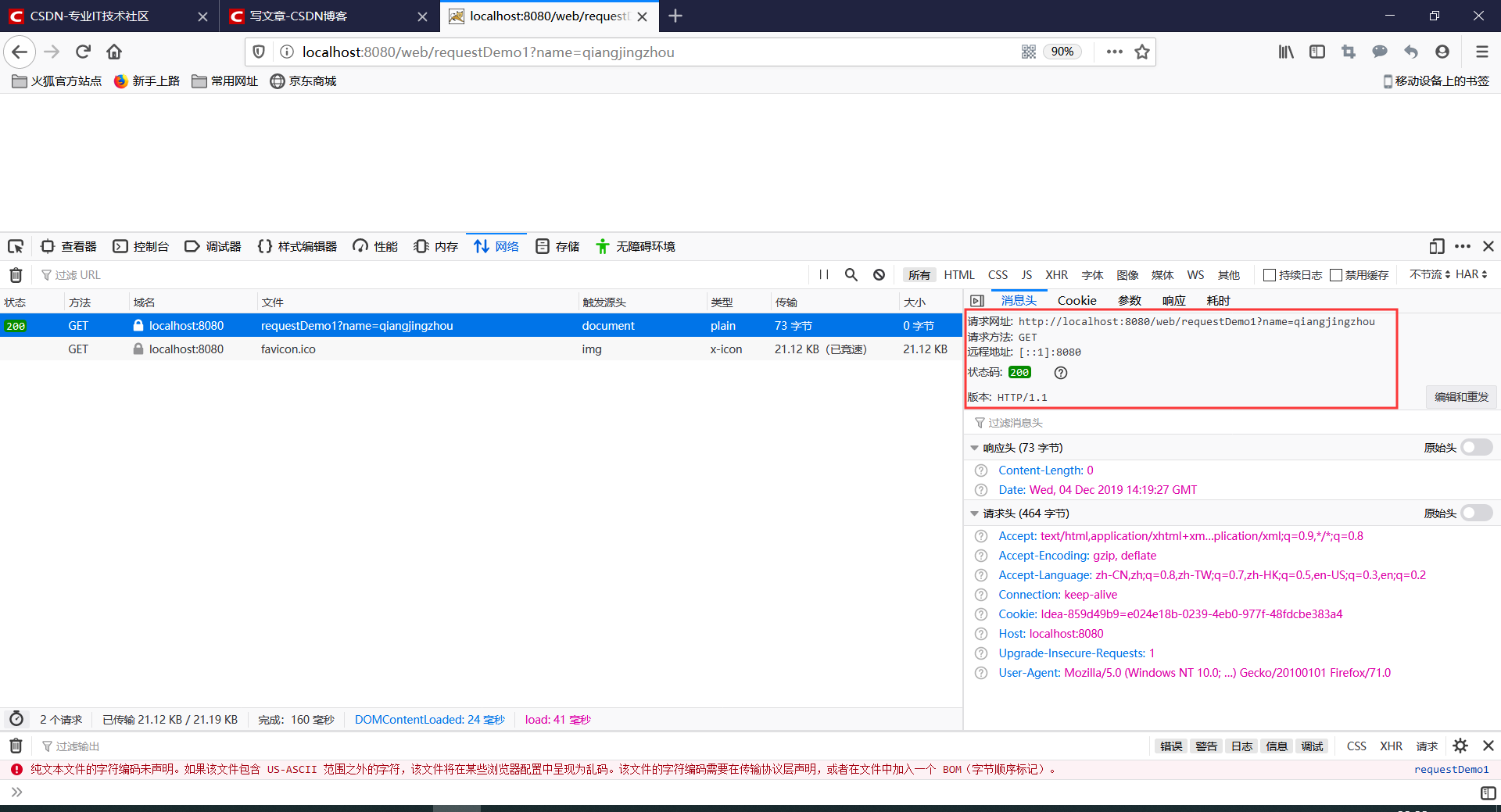This screenshot has width=1501, height=812.
Task: Open the Firefox hamburger menu
Action: pos(1481,52)
